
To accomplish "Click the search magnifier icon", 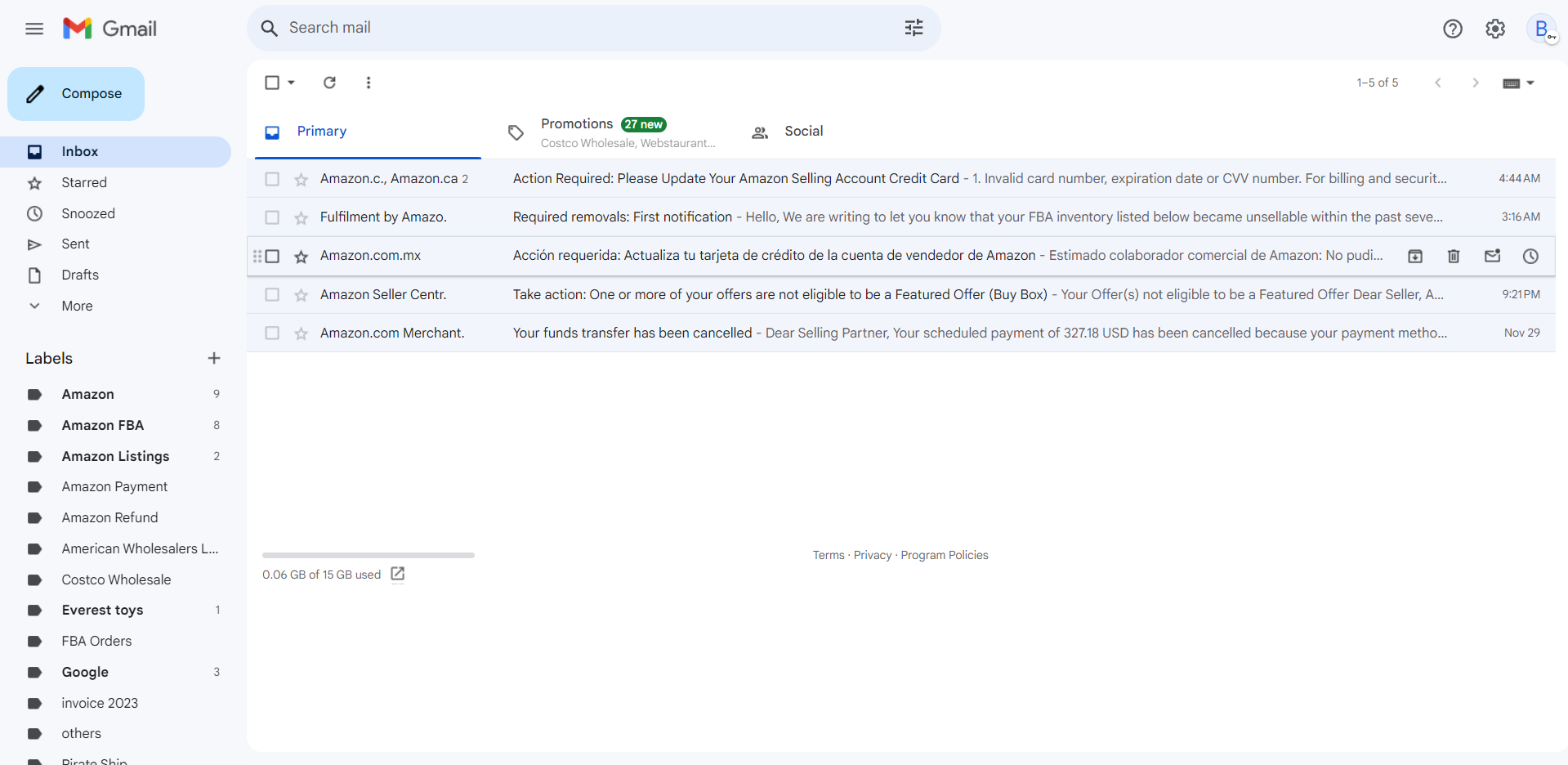I will click(270, 29).
